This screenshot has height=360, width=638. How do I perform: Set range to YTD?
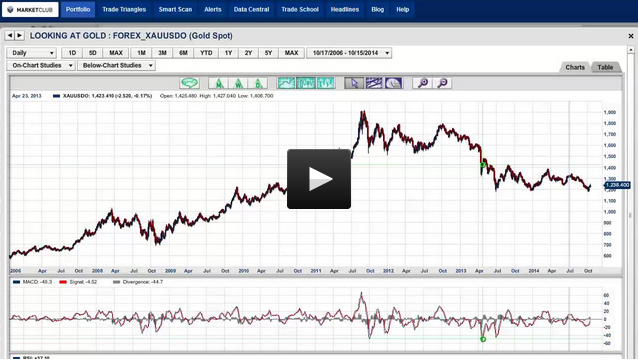[x=206, y=53]
